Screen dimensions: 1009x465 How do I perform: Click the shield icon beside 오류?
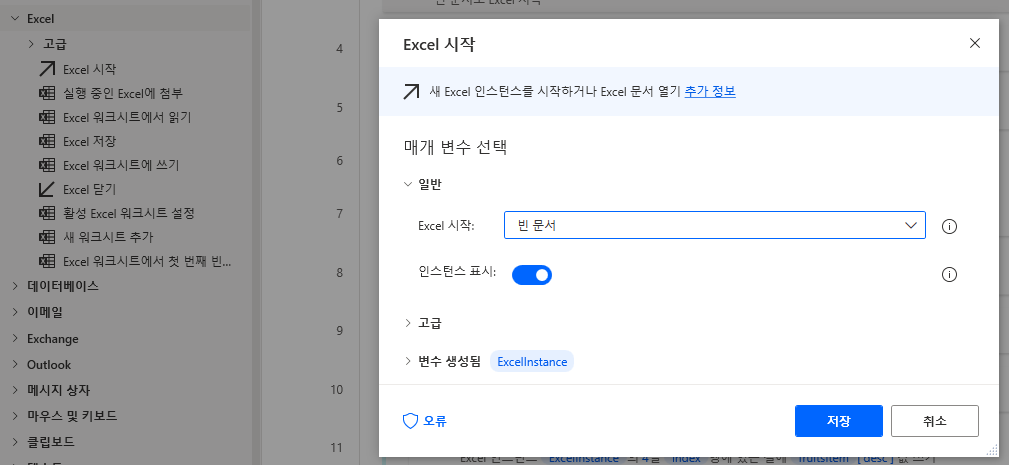click(x=410, y=421)
